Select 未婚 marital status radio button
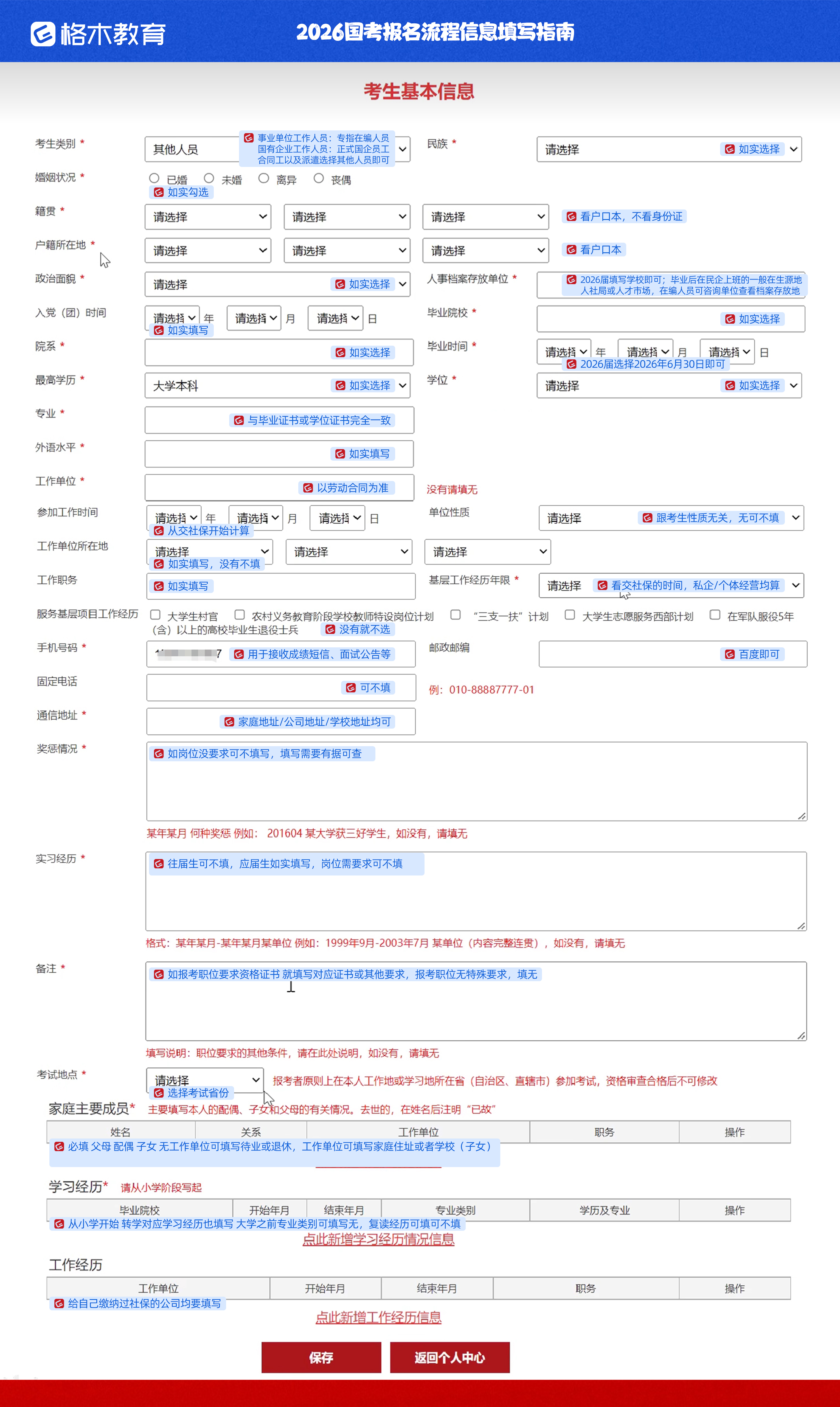The width and height of the screenshot is (840, 1407). [x=209, y=178]
